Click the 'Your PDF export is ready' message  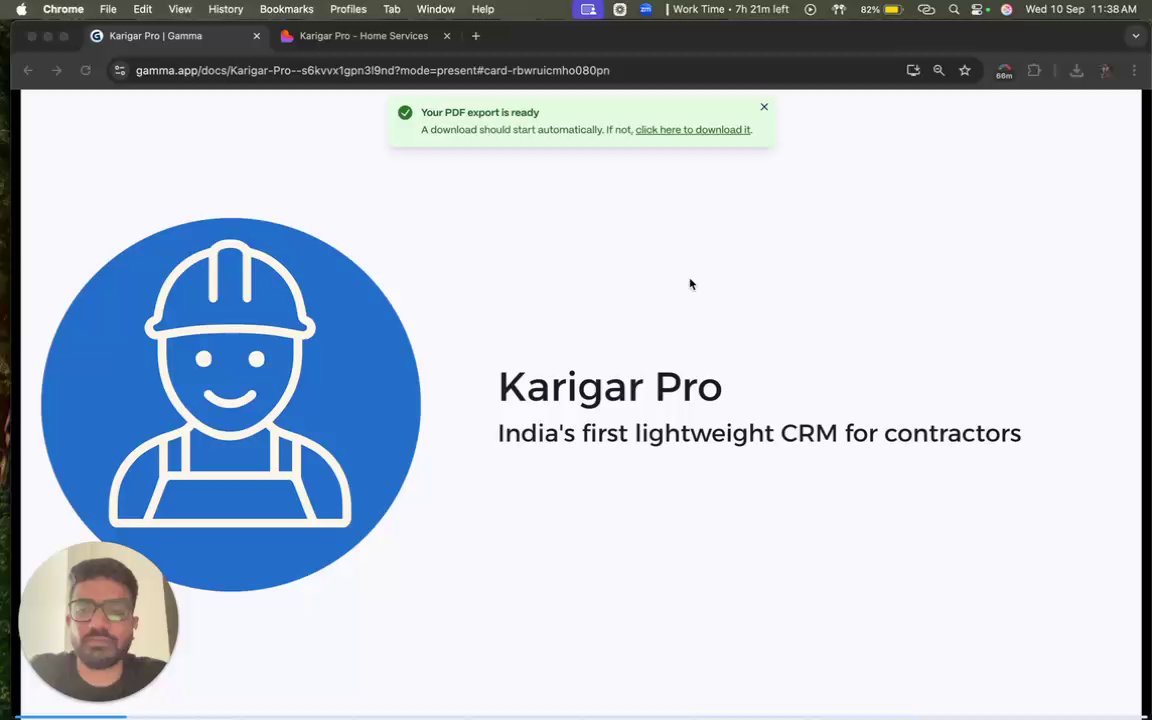[480, 112]
